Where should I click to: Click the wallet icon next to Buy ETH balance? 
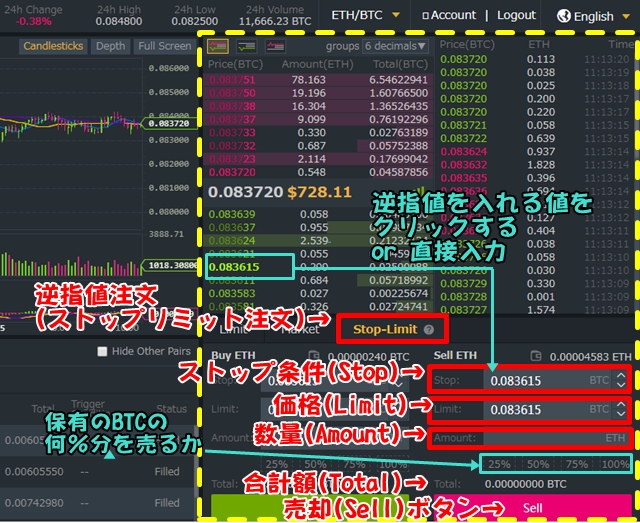314,356
